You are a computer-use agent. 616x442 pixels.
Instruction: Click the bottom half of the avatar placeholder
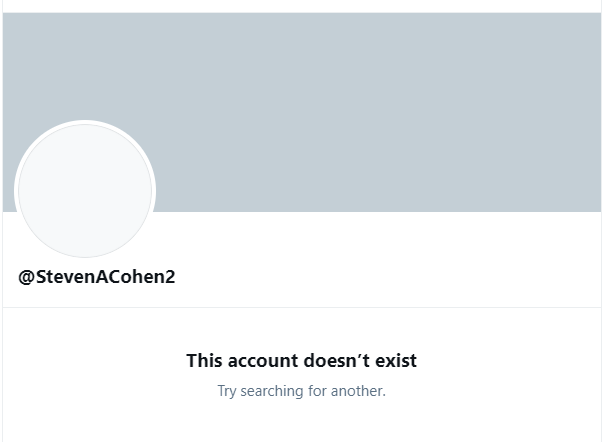[x=85, y=225]
